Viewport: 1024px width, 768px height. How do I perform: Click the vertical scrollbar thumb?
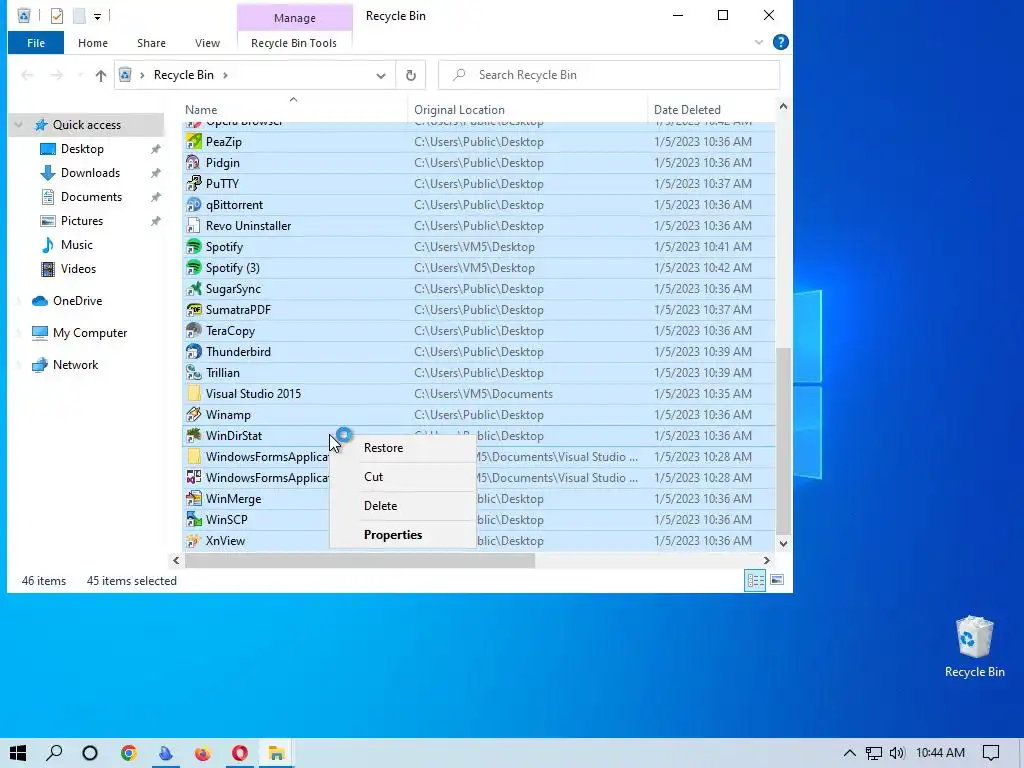783,440
